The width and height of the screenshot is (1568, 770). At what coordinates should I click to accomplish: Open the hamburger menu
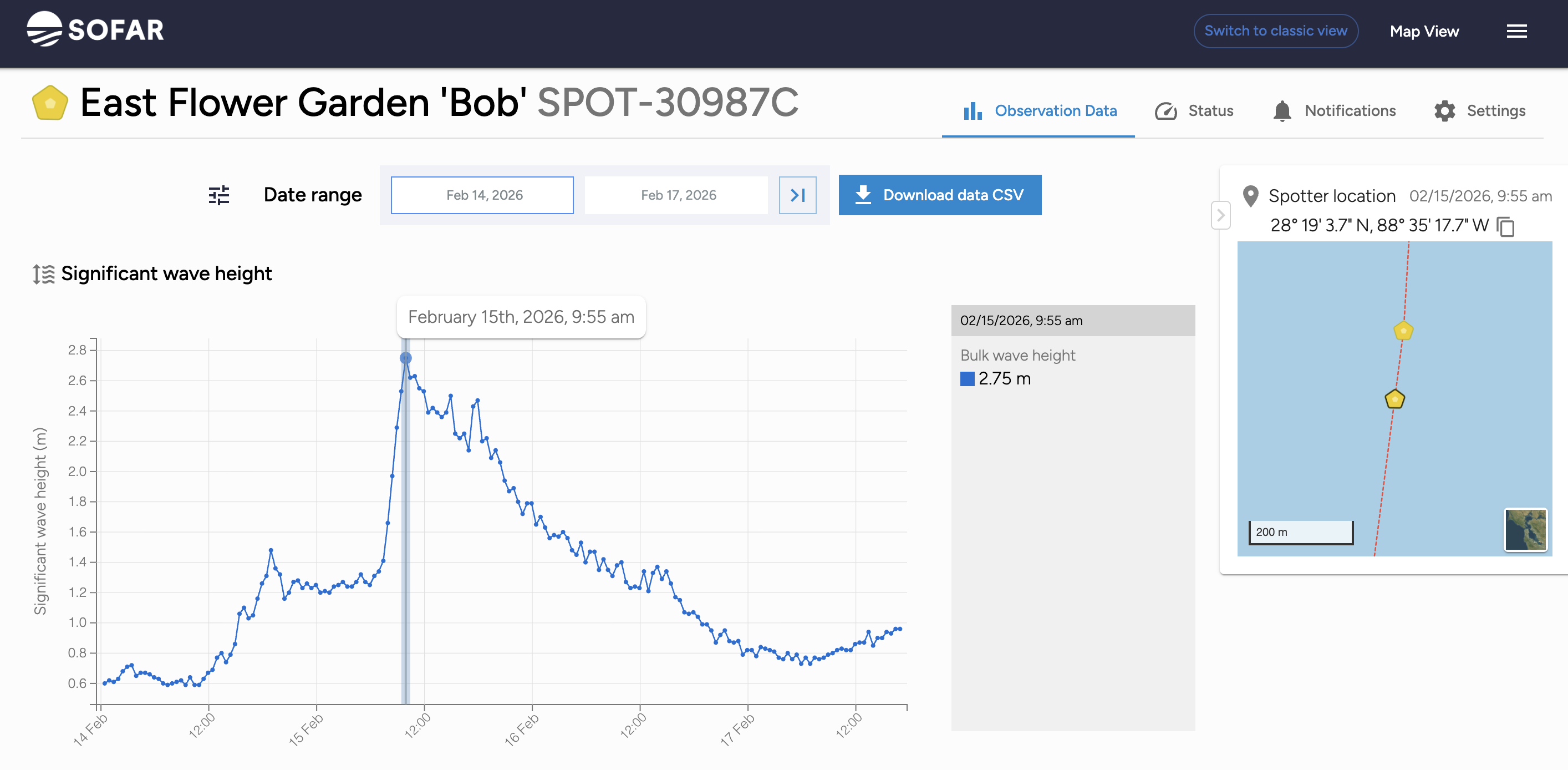[x=1517, y=31]
